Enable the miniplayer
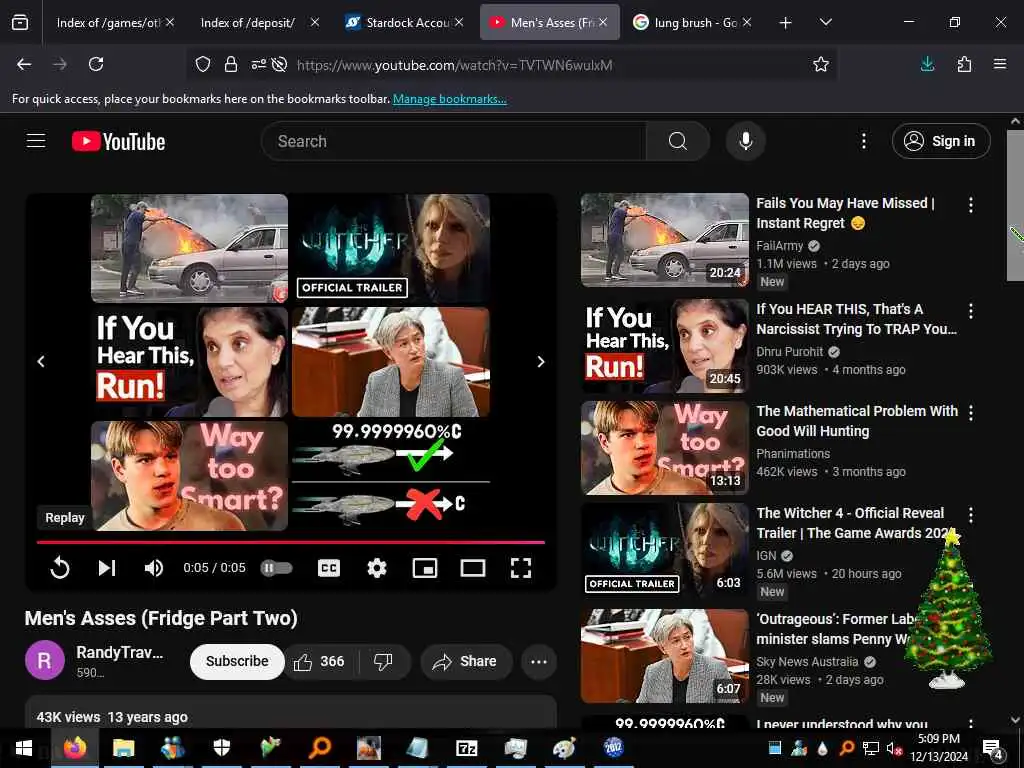 (x=425, y=568)
